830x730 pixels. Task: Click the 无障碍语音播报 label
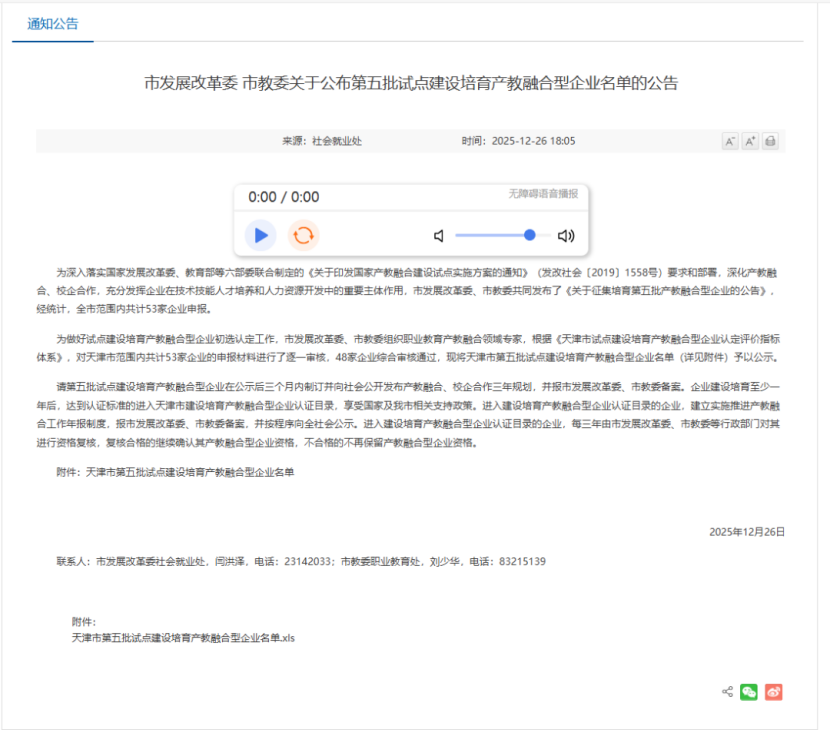(543, 193)
